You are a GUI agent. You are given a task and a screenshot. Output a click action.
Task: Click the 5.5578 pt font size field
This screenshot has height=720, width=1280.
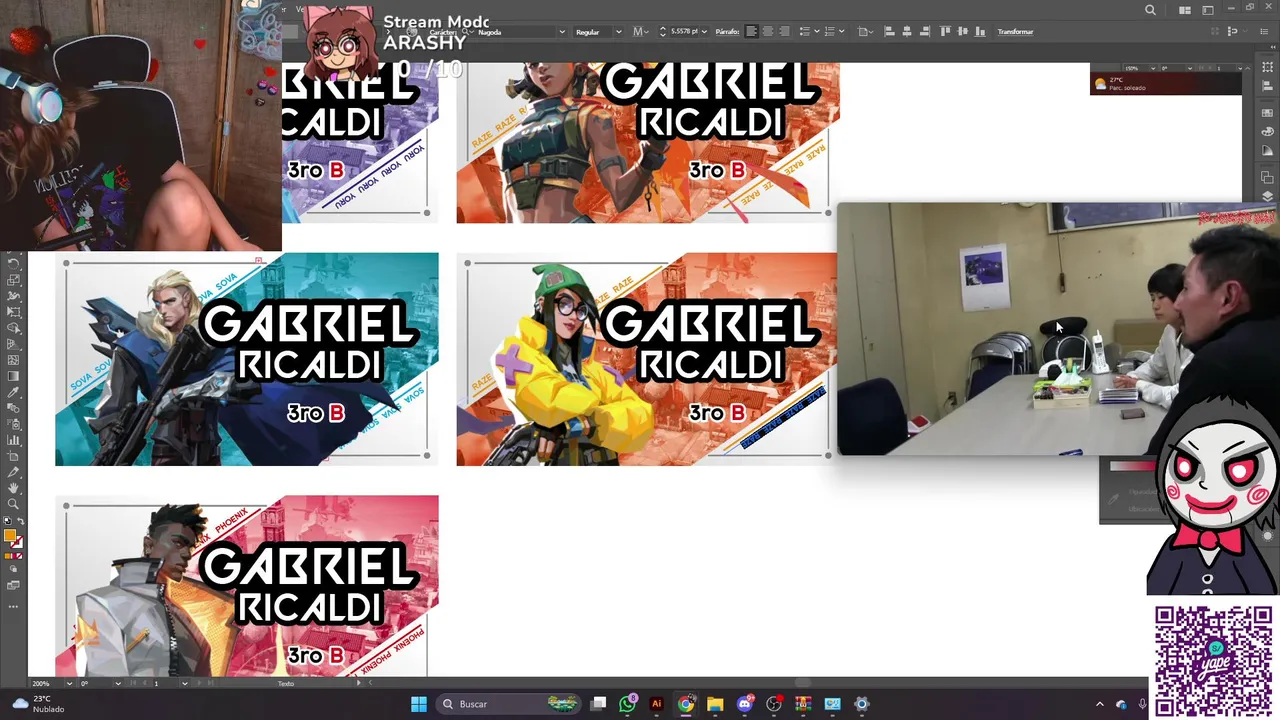[x=684, y=32]
